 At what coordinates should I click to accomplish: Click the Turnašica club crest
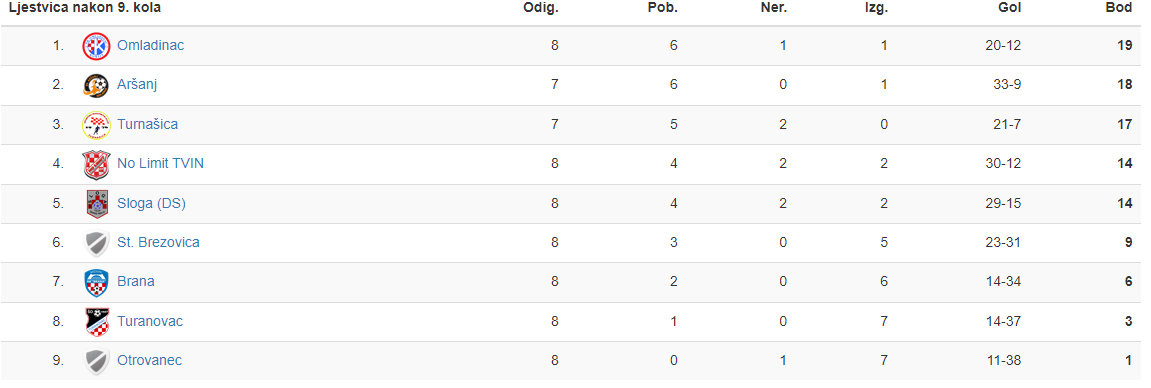coord(96,125)
